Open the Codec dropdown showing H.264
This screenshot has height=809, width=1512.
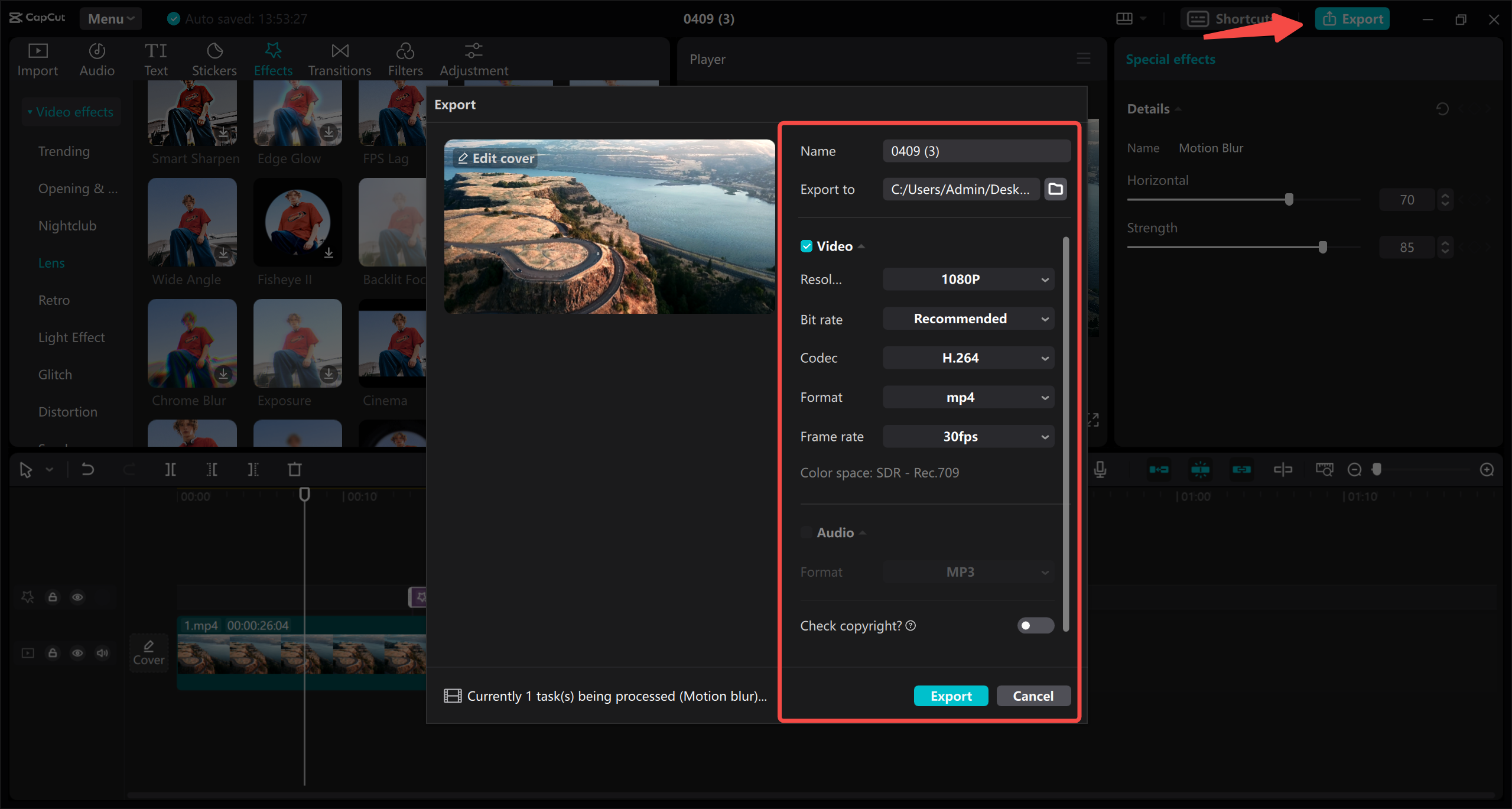coord(968,358)
